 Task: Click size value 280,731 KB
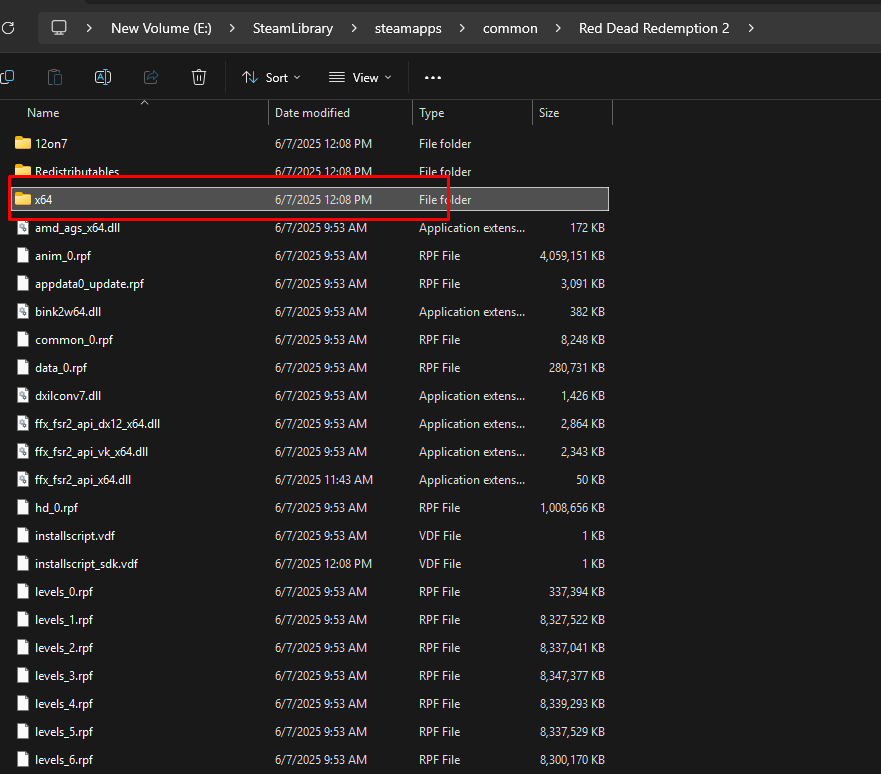(x=577, y=367)
